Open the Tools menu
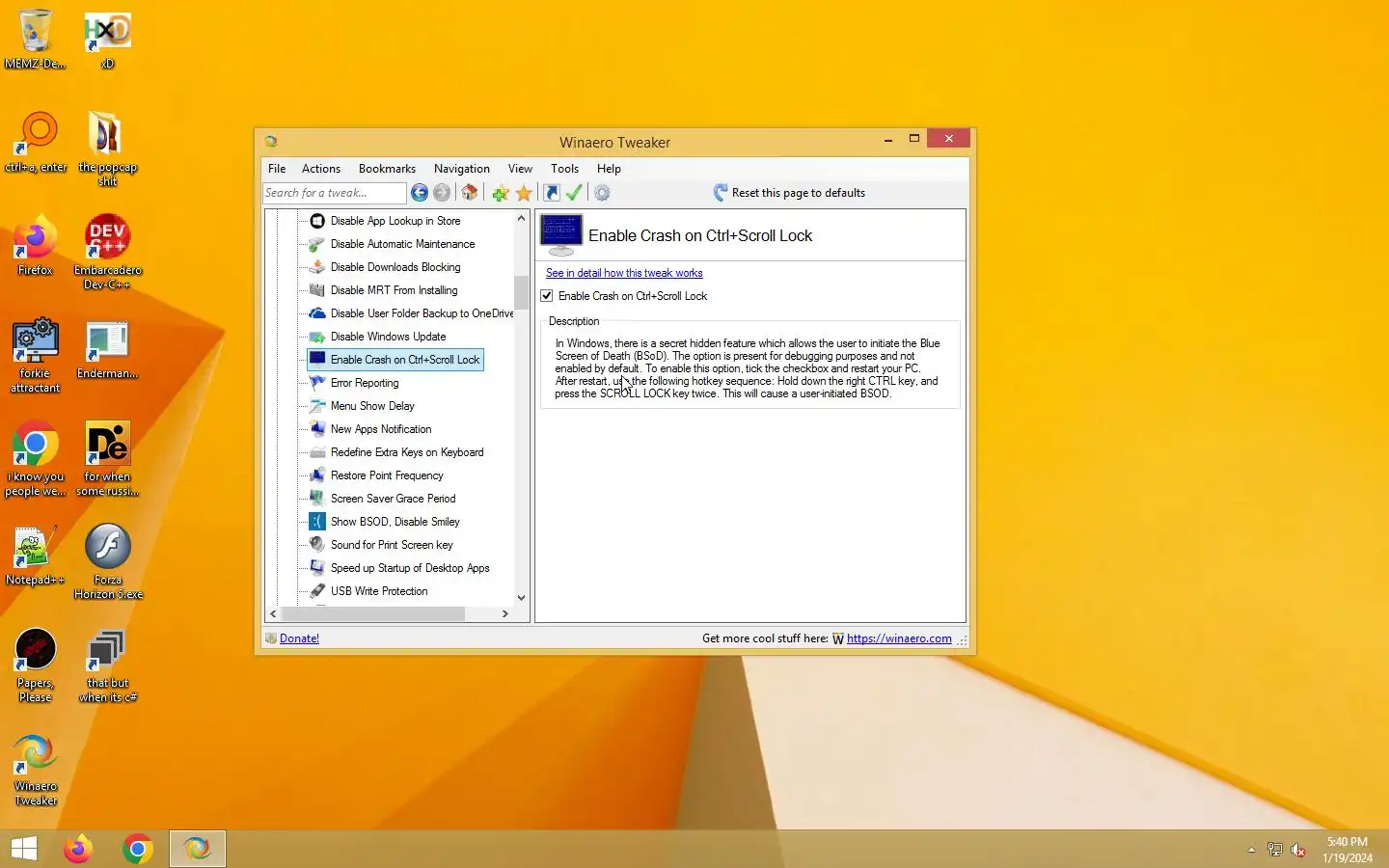 pyautogui.click(x=564, y=169)
